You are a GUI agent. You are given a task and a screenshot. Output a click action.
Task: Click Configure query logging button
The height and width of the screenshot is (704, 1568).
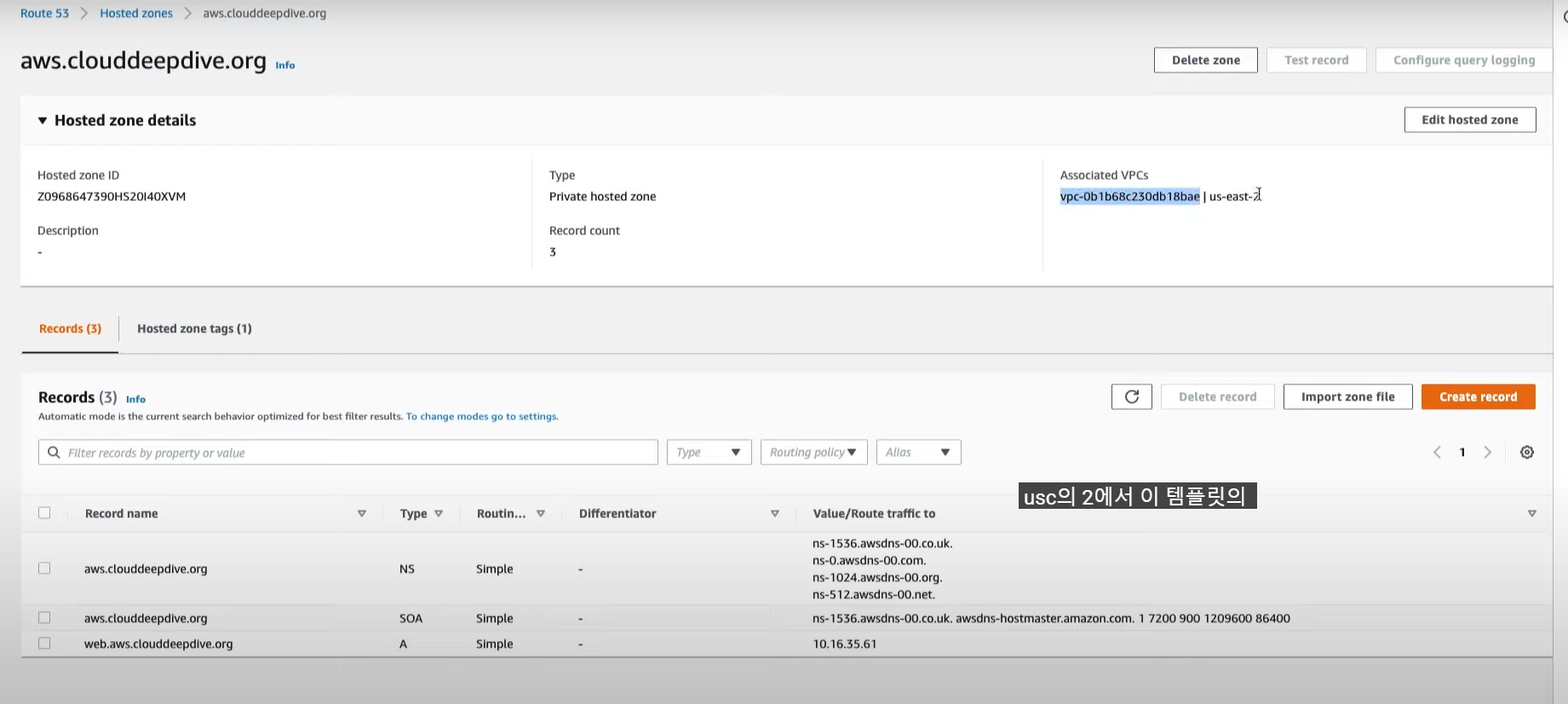(x=1463, y=61)
